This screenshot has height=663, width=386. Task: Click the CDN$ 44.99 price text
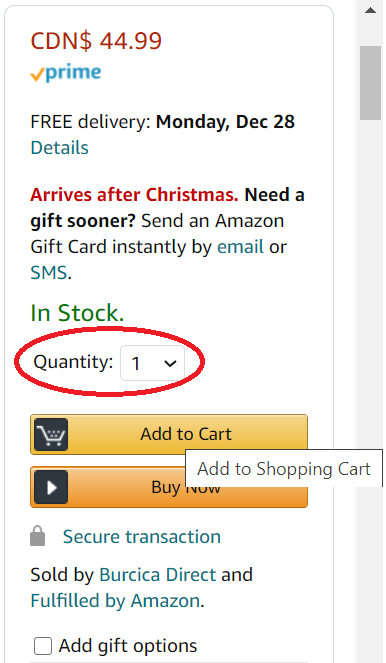[x=96, y=41]
